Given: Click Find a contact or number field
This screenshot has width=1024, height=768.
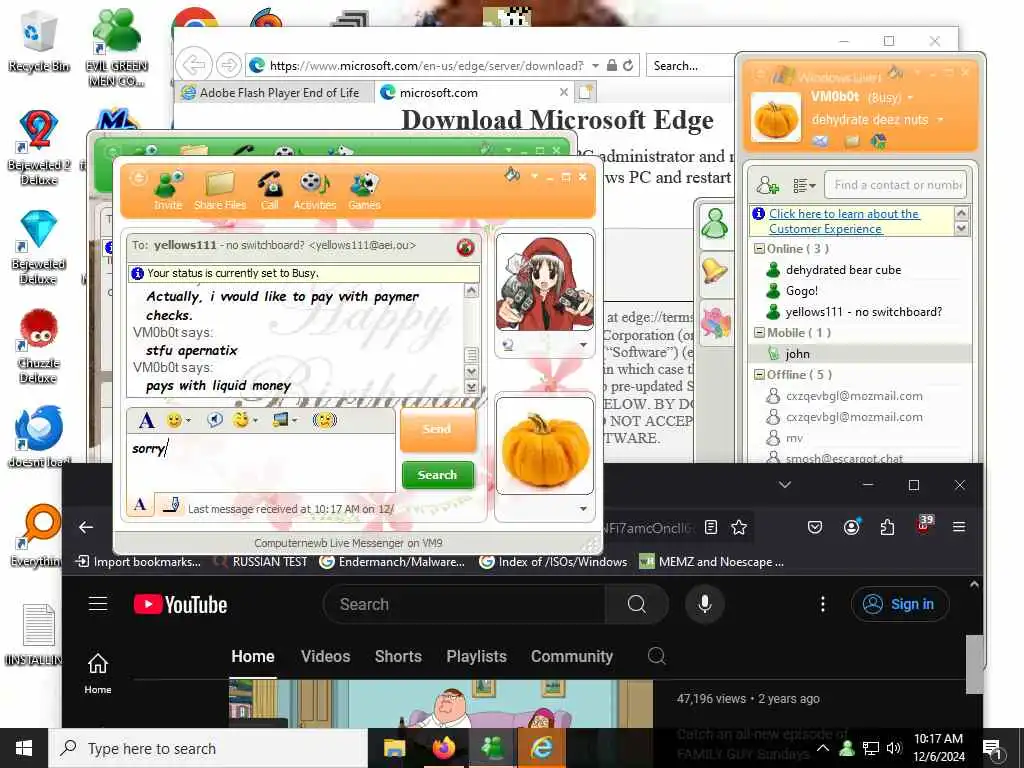Looking at the screenshot, I should click(x=896, y=185).
